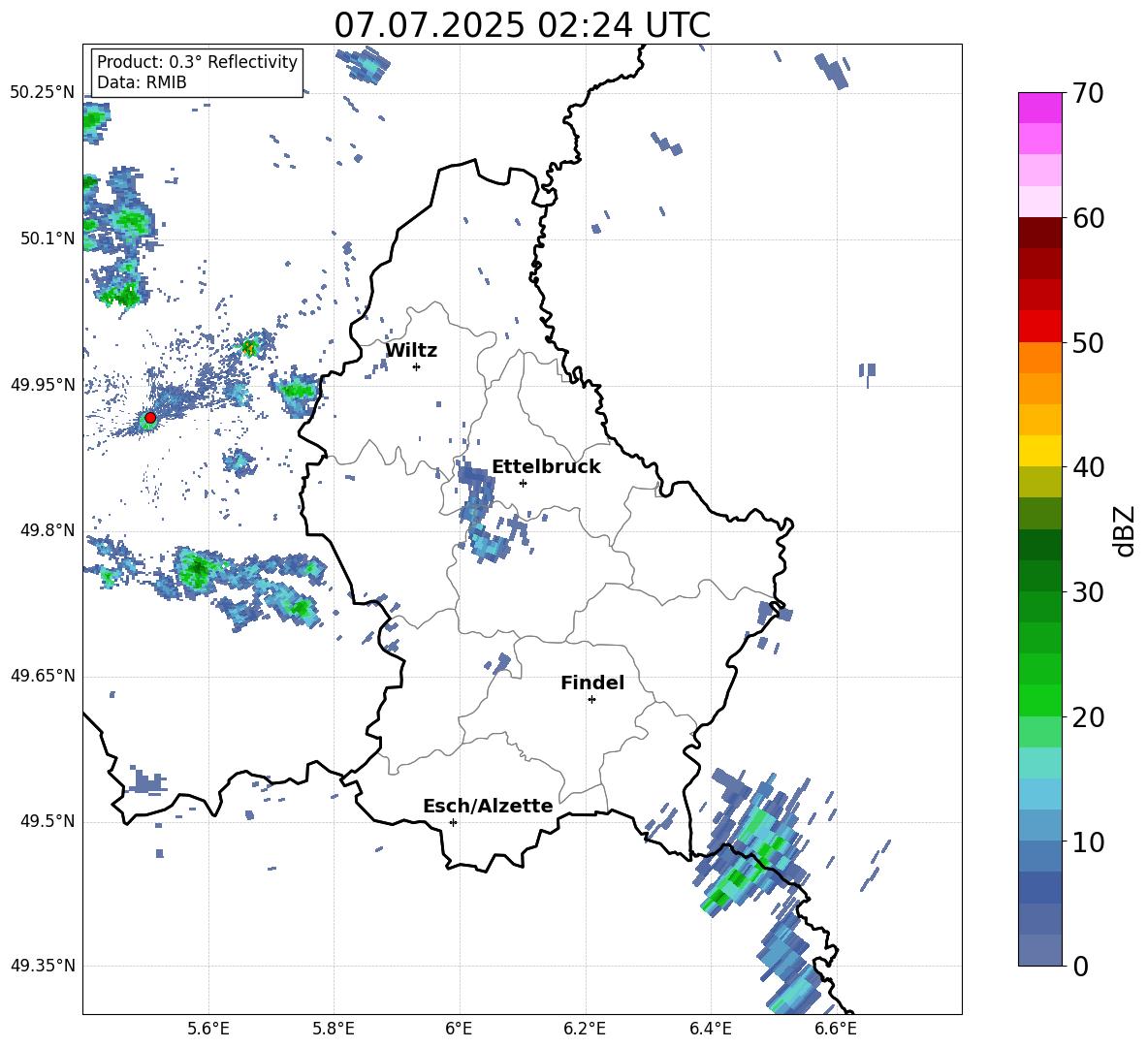The image size is (1148, 1048).
Task: Click the 6°E longitude label
Action: click(x=459, y=1029)
